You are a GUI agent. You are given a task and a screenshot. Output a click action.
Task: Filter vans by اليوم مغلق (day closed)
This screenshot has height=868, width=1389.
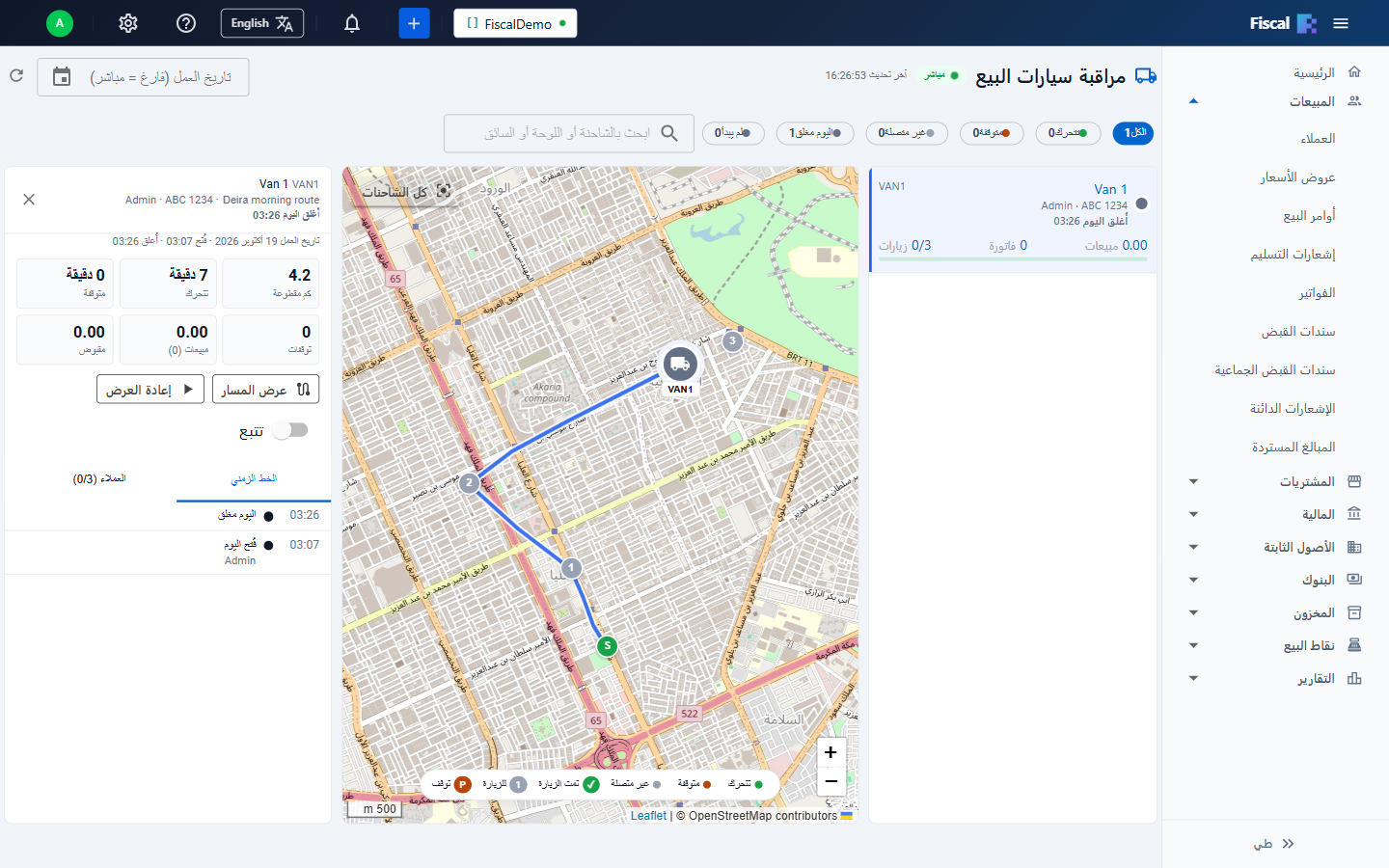point(815,133)
